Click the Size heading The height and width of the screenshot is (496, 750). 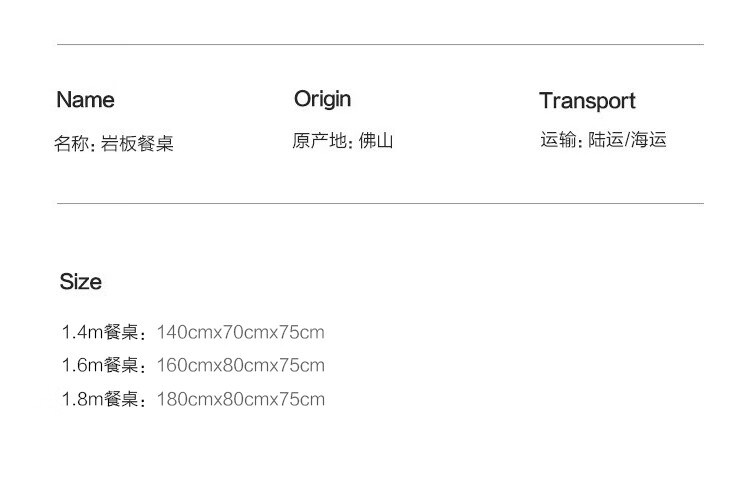point(80,282)
